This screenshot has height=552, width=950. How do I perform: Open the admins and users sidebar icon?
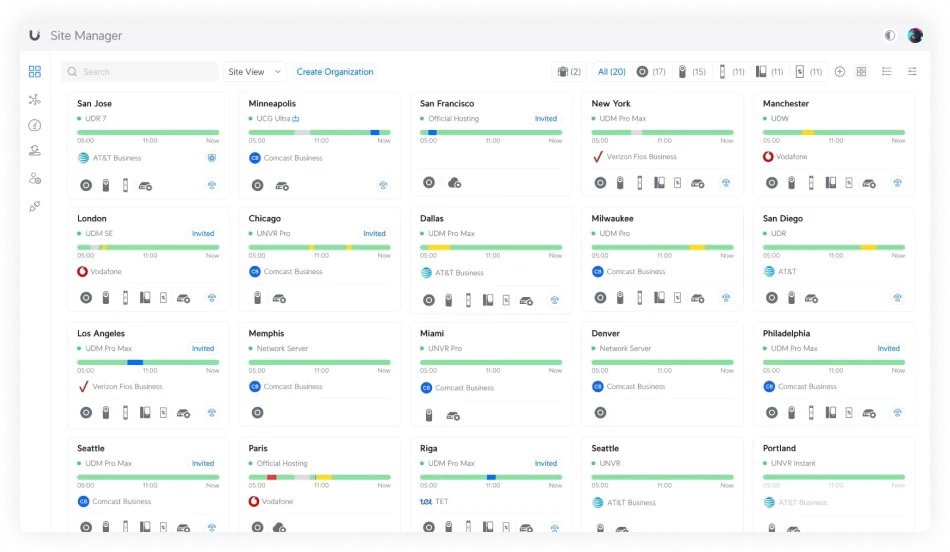35,179
